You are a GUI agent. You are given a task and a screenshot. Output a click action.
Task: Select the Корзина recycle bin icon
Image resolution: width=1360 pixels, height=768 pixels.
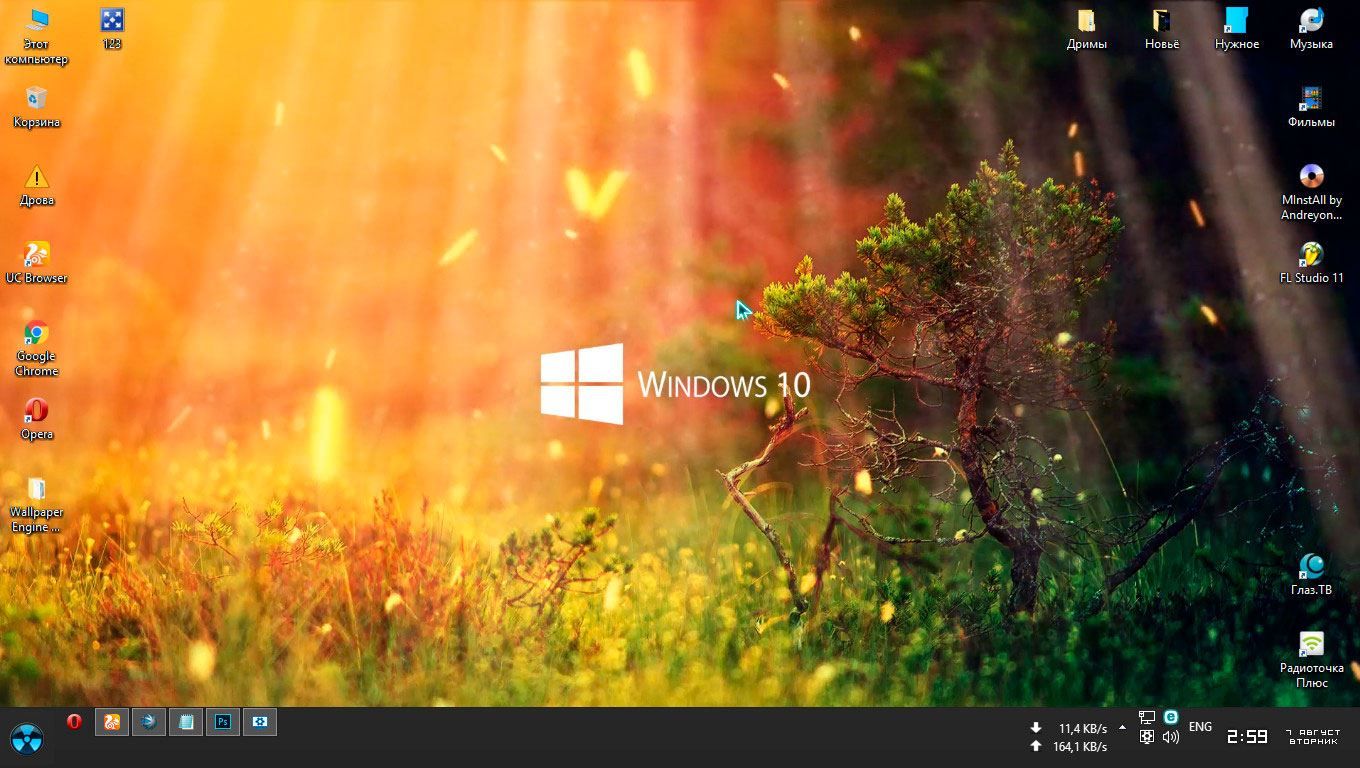36,107
